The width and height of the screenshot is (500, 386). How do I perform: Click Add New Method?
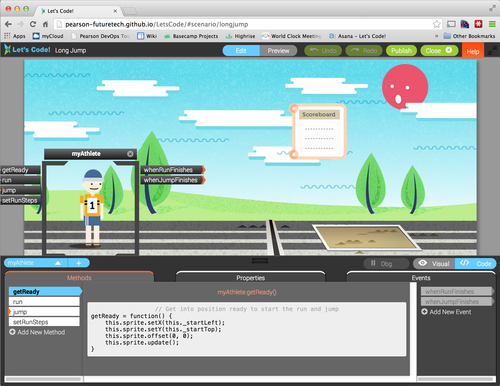(37, 332)
